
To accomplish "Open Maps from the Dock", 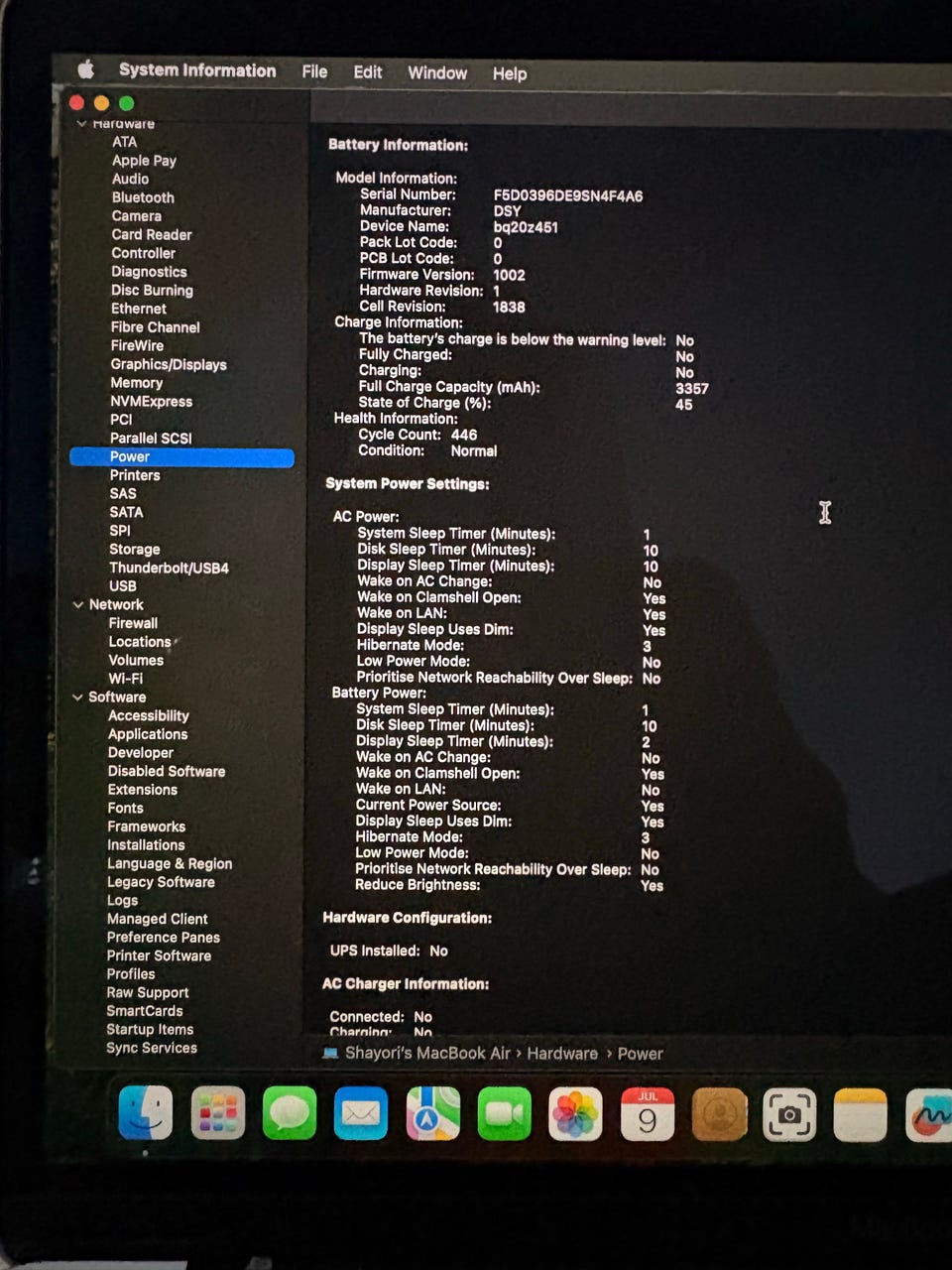I will point(432,1113).
